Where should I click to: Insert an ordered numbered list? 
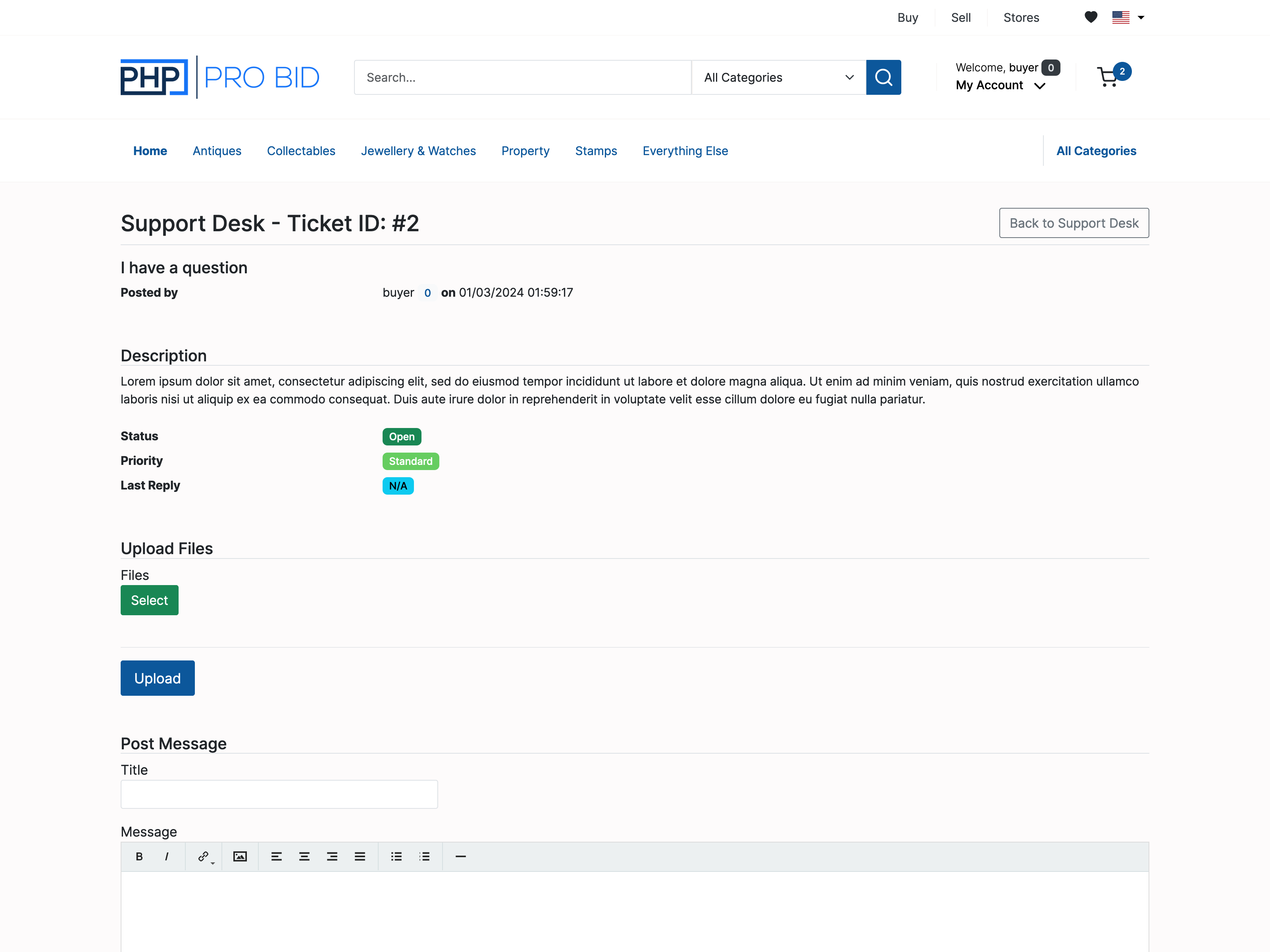[424, 856]
